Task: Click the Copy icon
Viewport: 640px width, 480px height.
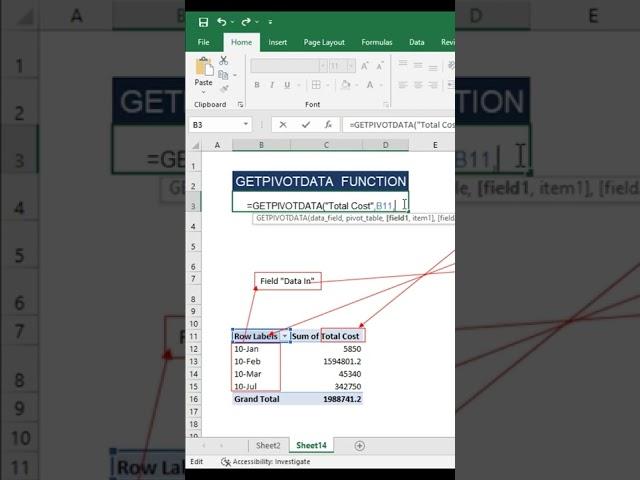Action: coord(223,75)
